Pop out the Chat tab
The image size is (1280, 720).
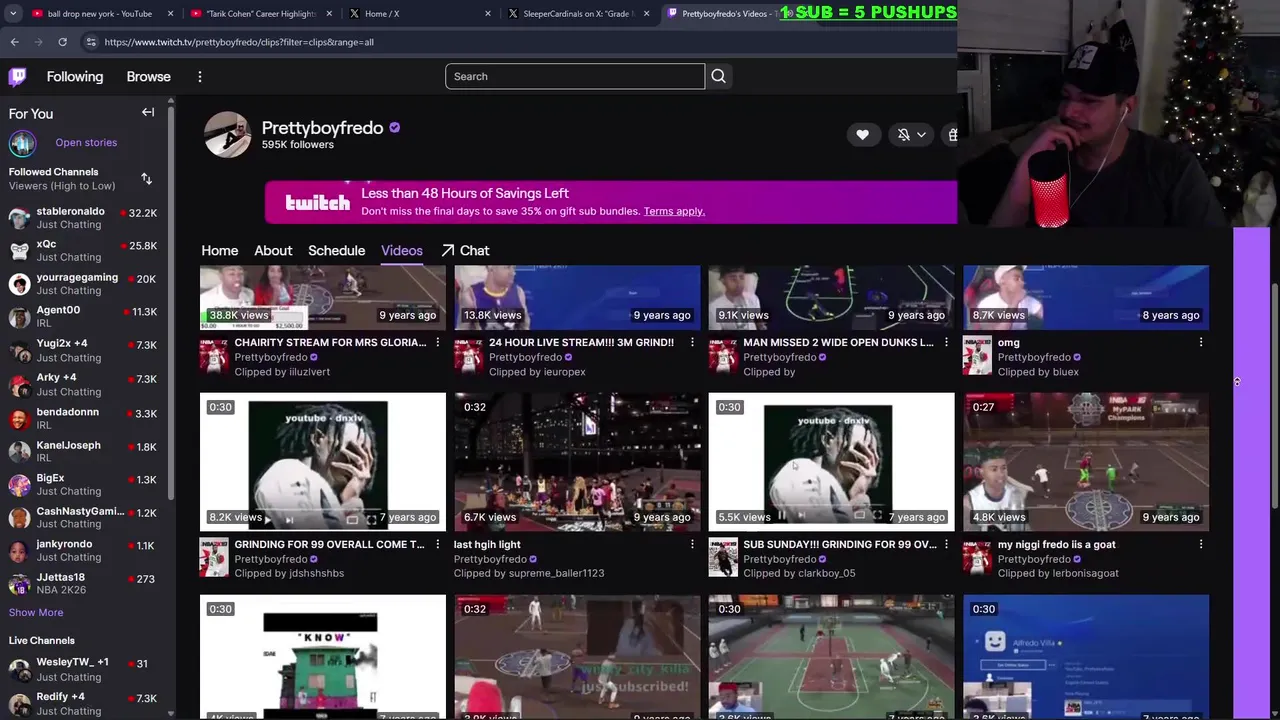click(465, 251)
